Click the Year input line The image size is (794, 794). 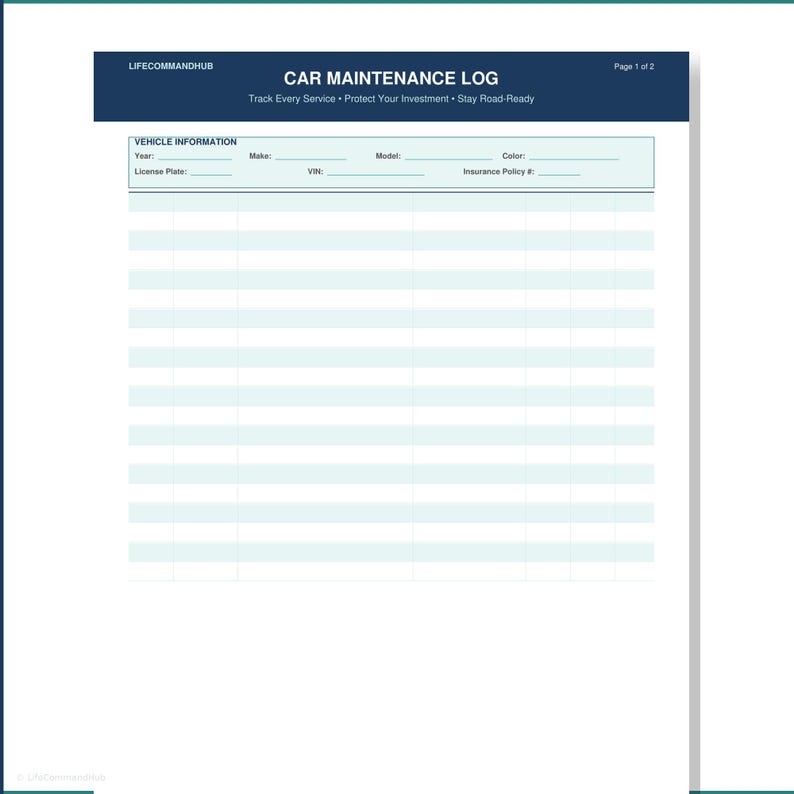(195, 159)
